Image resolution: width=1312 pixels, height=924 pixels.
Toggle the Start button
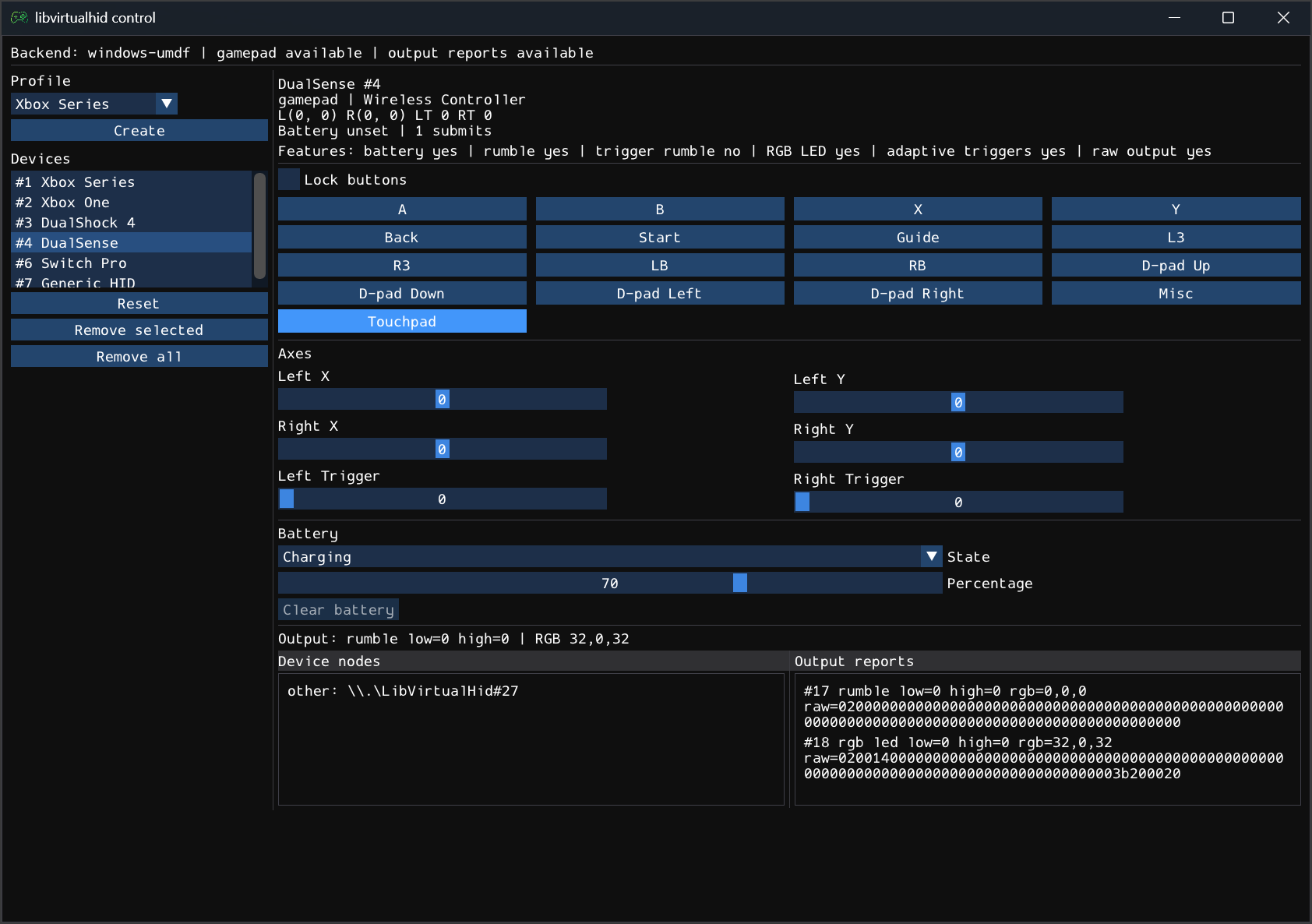pos(660,237)
